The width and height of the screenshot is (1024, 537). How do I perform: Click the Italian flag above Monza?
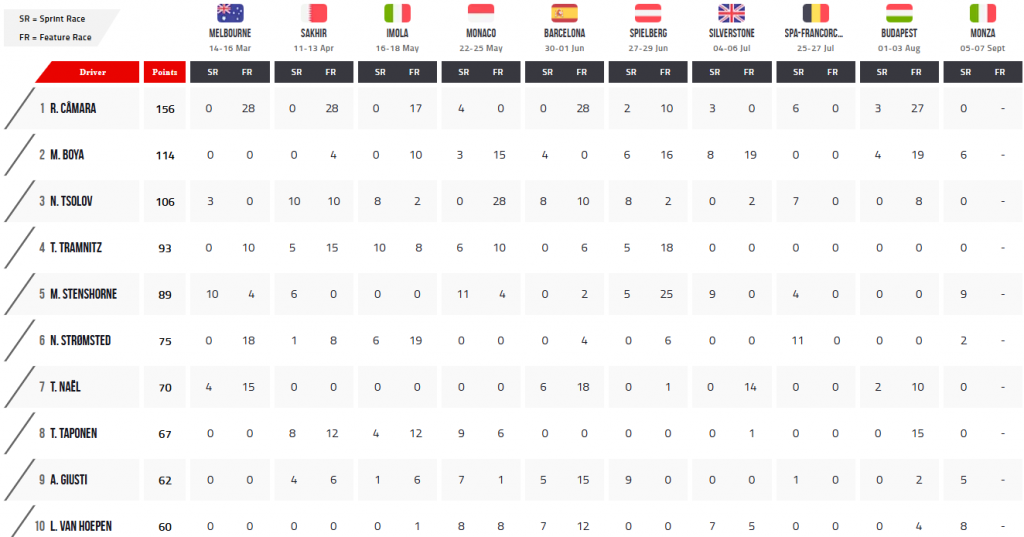[982, 13]
